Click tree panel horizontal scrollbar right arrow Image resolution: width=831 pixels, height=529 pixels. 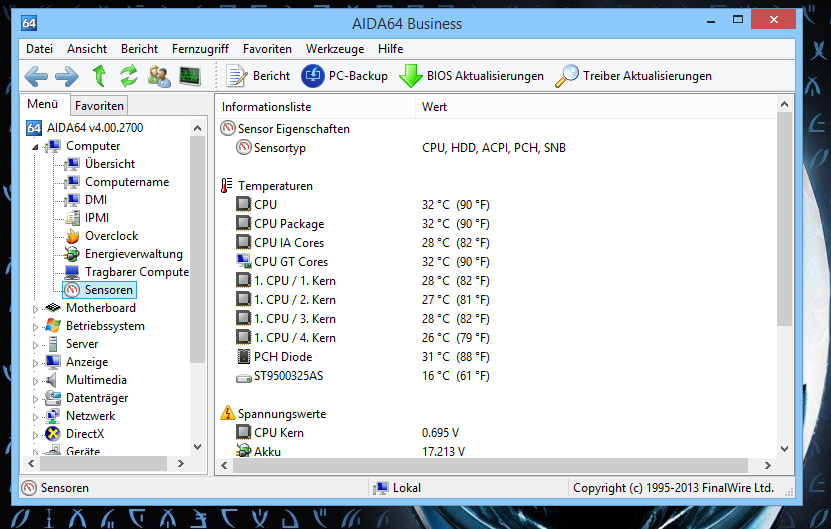click(181, 464)
